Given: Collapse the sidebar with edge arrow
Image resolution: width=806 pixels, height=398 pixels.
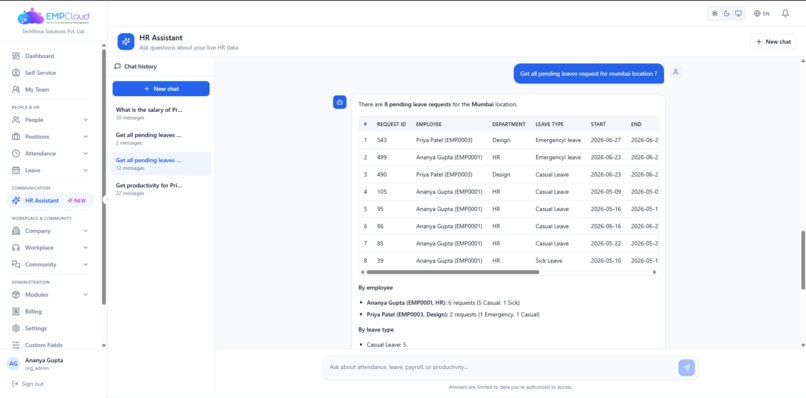Looking at the screenshot, I should [x=105, y=200].
